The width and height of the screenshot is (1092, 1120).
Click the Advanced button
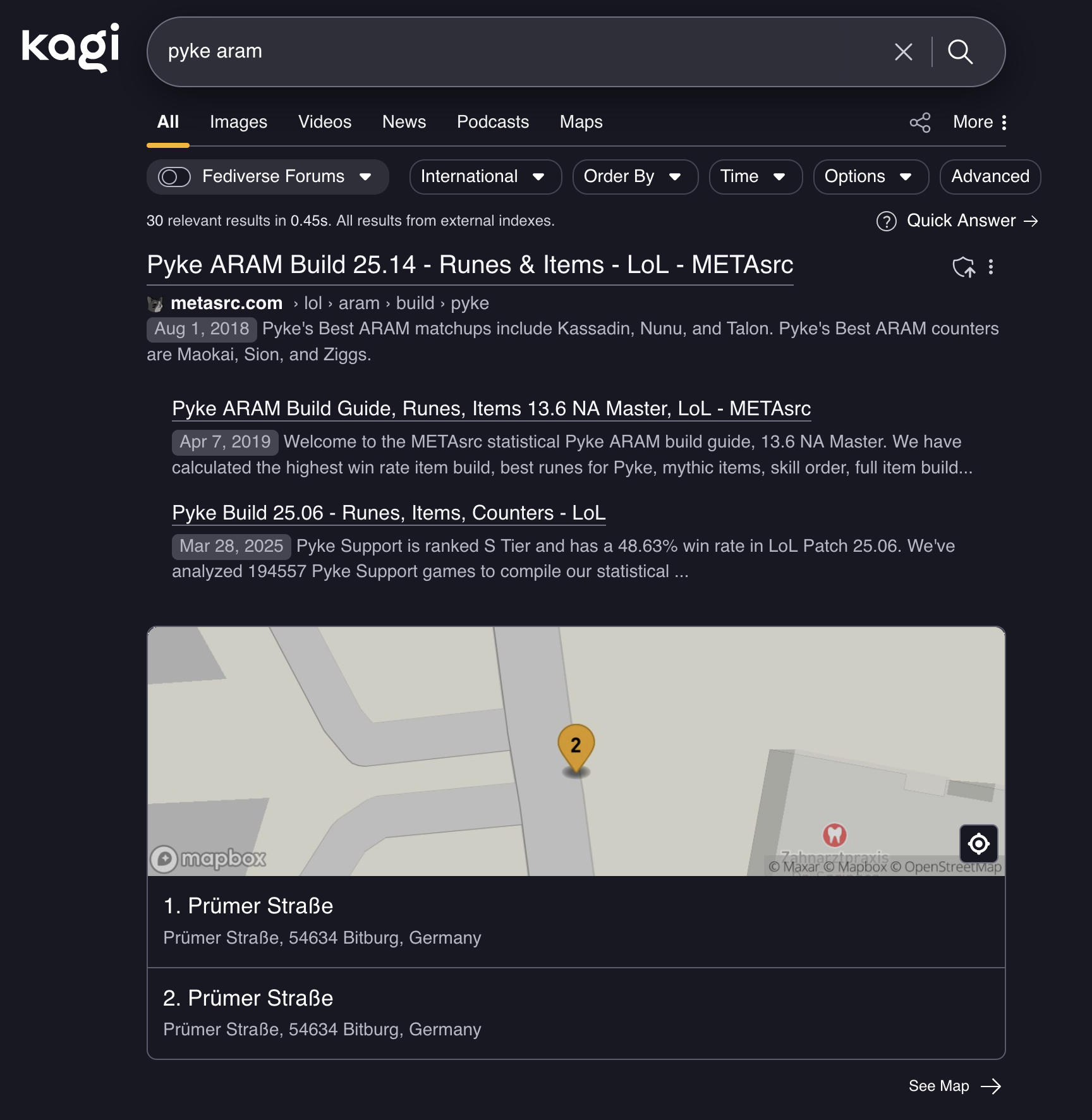990,177
